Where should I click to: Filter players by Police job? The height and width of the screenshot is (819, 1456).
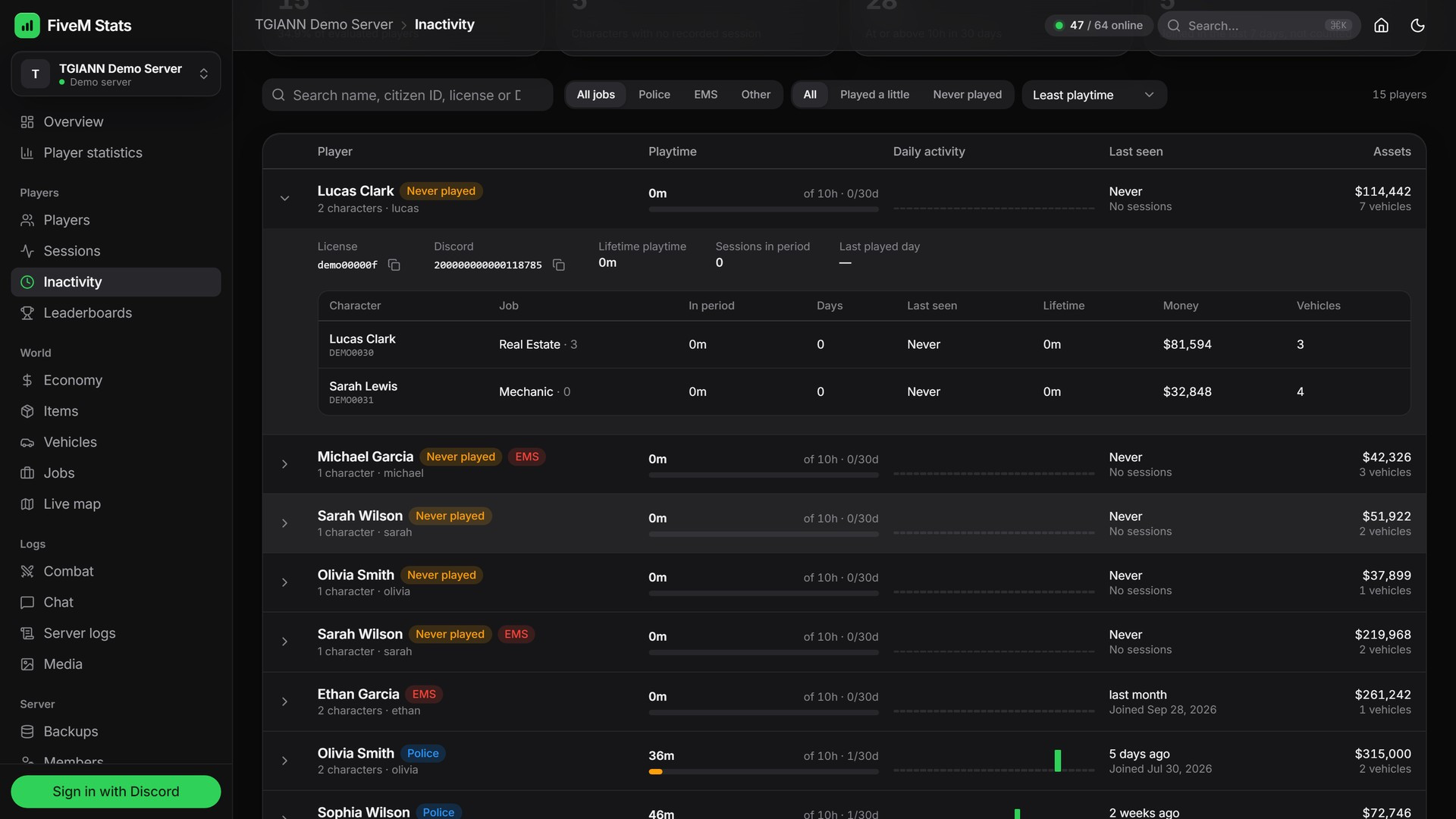coord(654,95)
